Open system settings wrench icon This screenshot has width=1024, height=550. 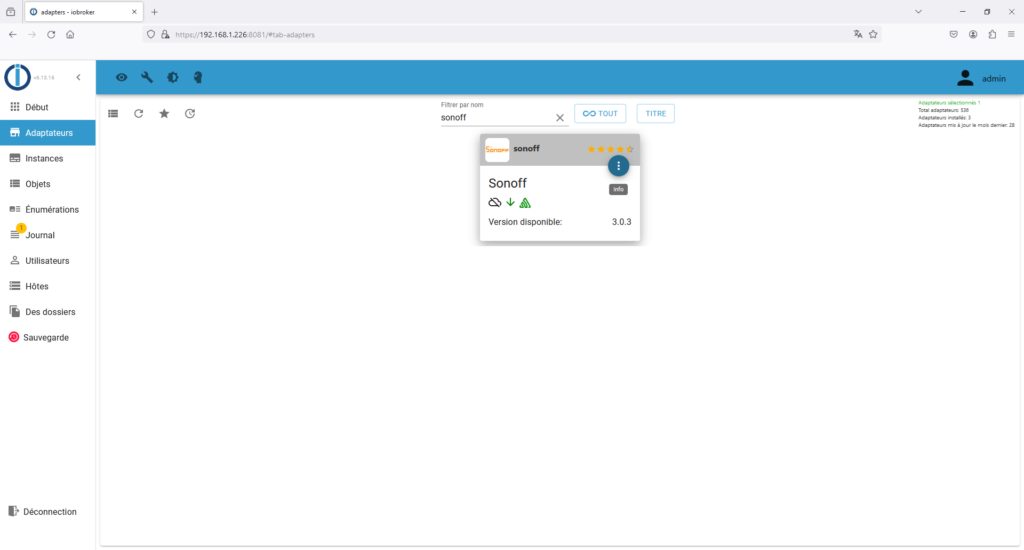point(147,77)
